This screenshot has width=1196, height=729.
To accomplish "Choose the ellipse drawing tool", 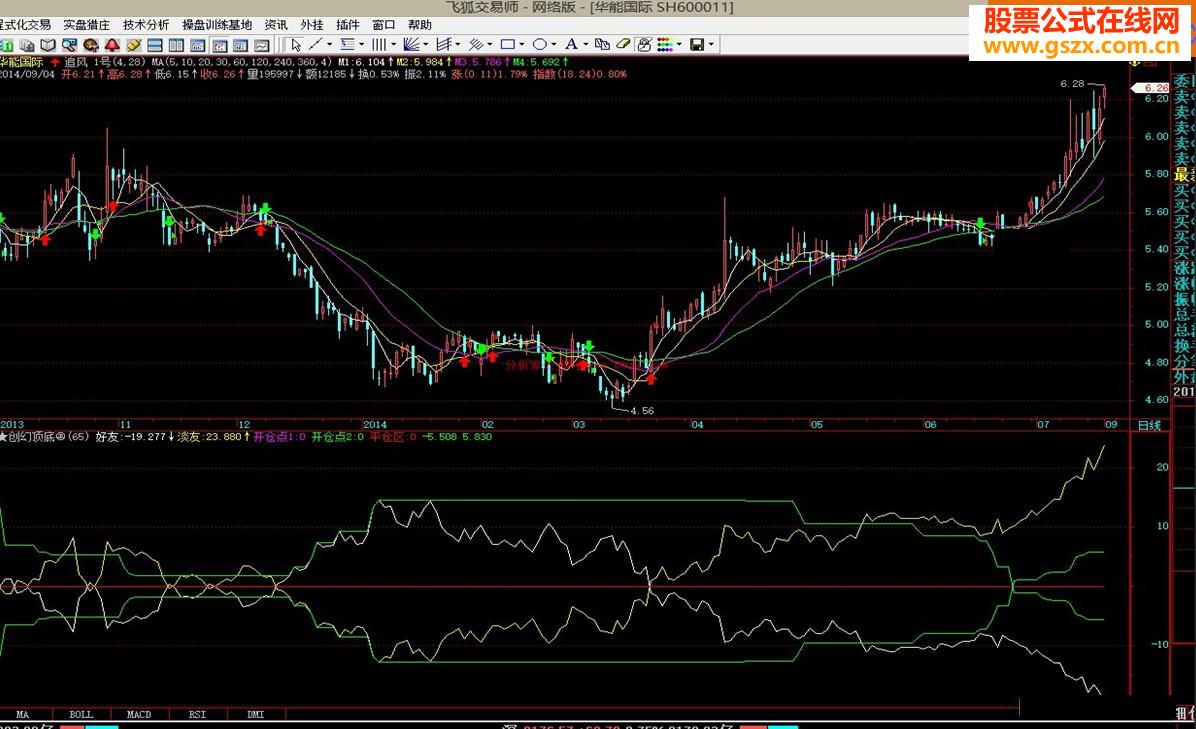I will (x=539, y=45).
